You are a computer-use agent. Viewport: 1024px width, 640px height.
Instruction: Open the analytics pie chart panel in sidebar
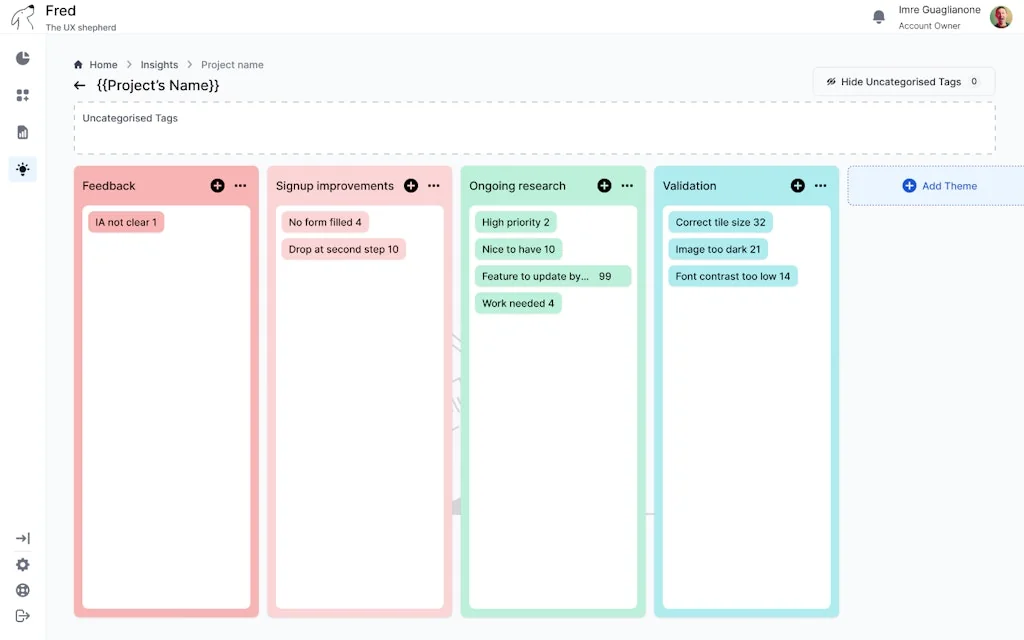pos(22,58)
